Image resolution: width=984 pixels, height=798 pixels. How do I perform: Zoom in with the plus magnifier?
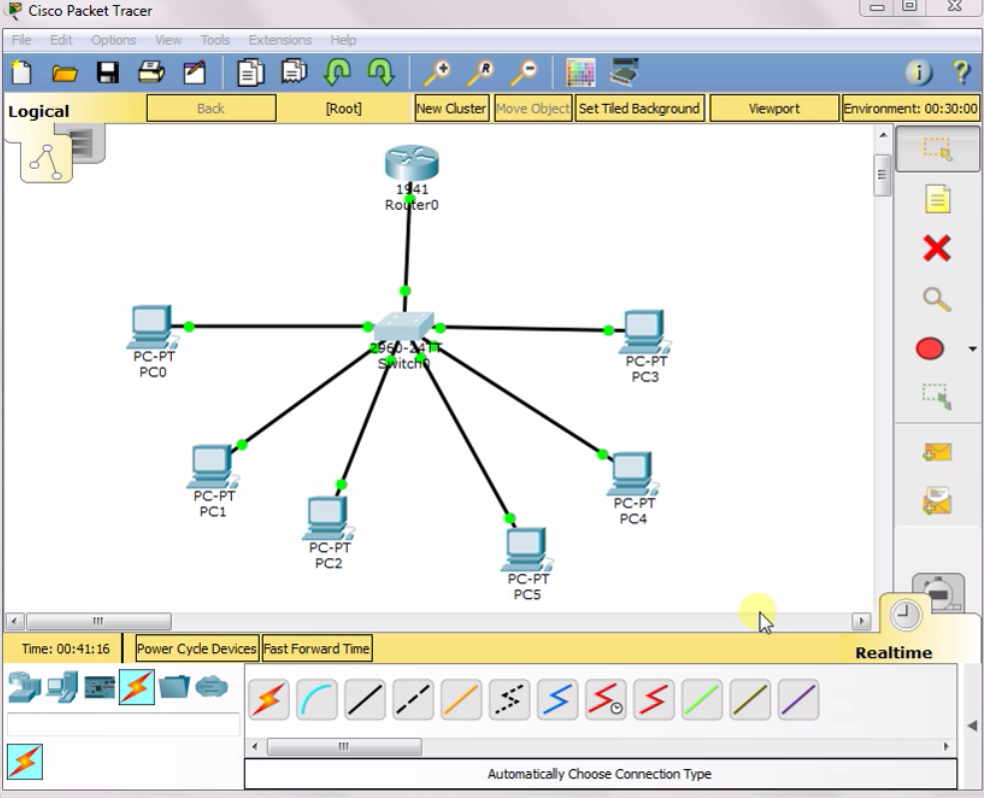437,73
